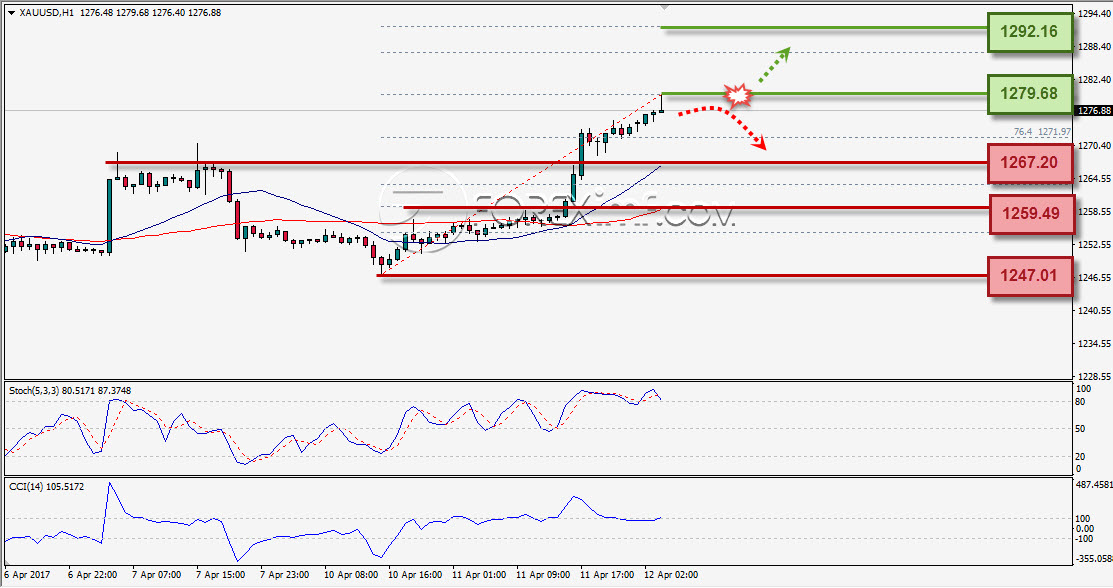The width and height of the screenshot is (1113, 588).
Task: Click the current price tag 1276.88
Action: pos(1094,111)
